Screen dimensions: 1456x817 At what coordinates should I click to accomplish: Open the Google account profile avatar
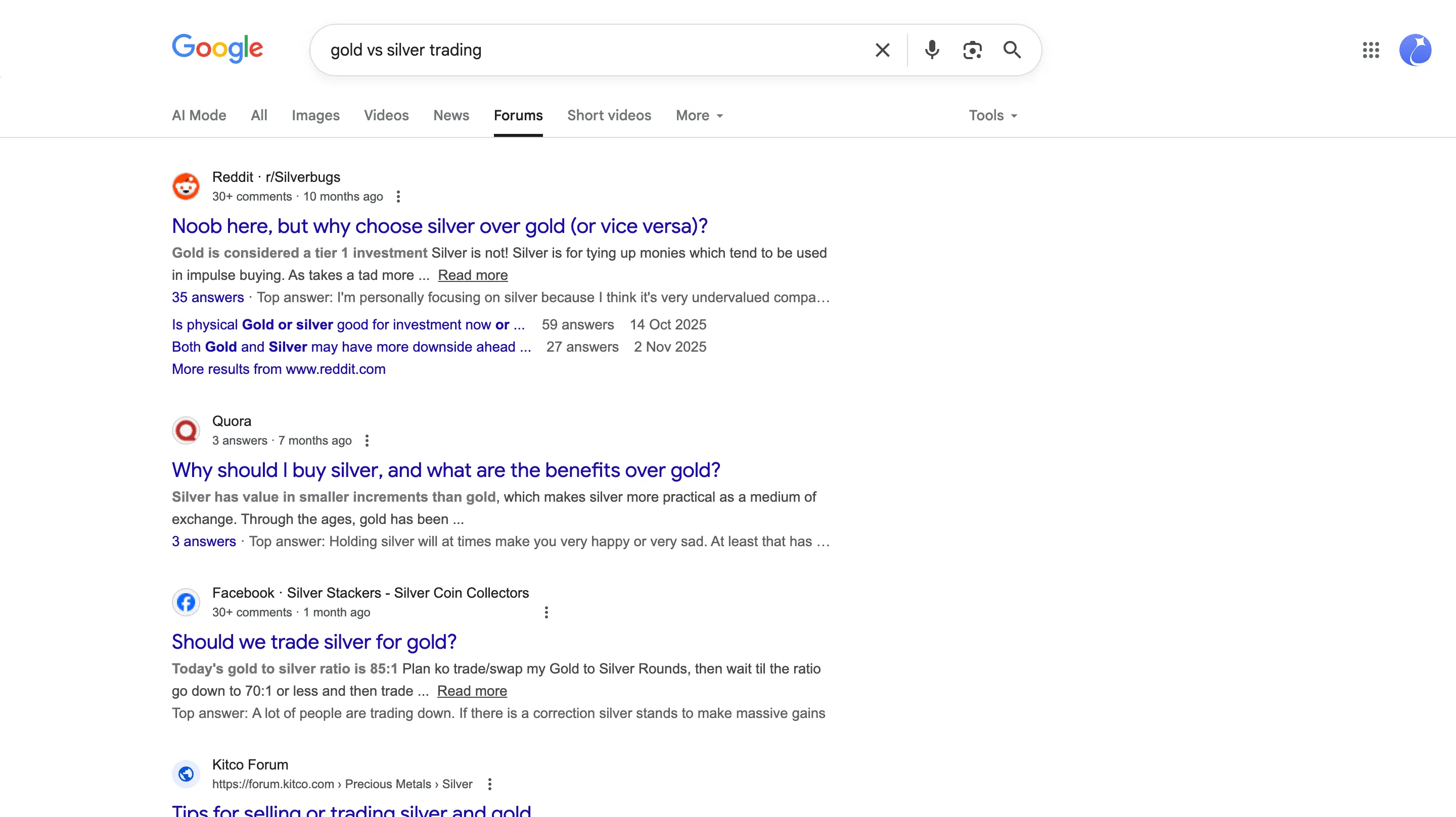[x=1415, y=51]
